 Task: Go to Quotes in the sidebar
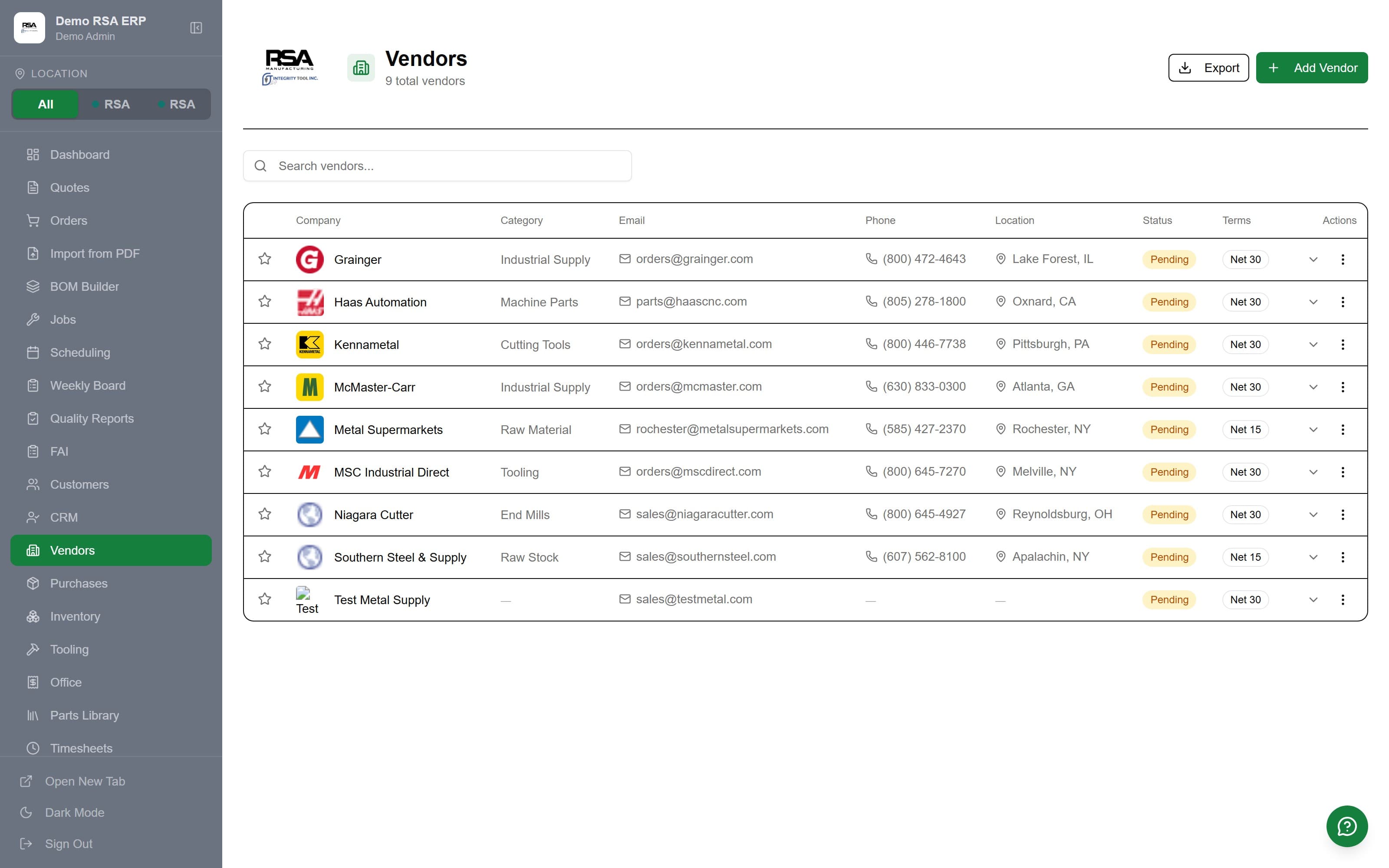pyautogui.click(x=111, y=188)
